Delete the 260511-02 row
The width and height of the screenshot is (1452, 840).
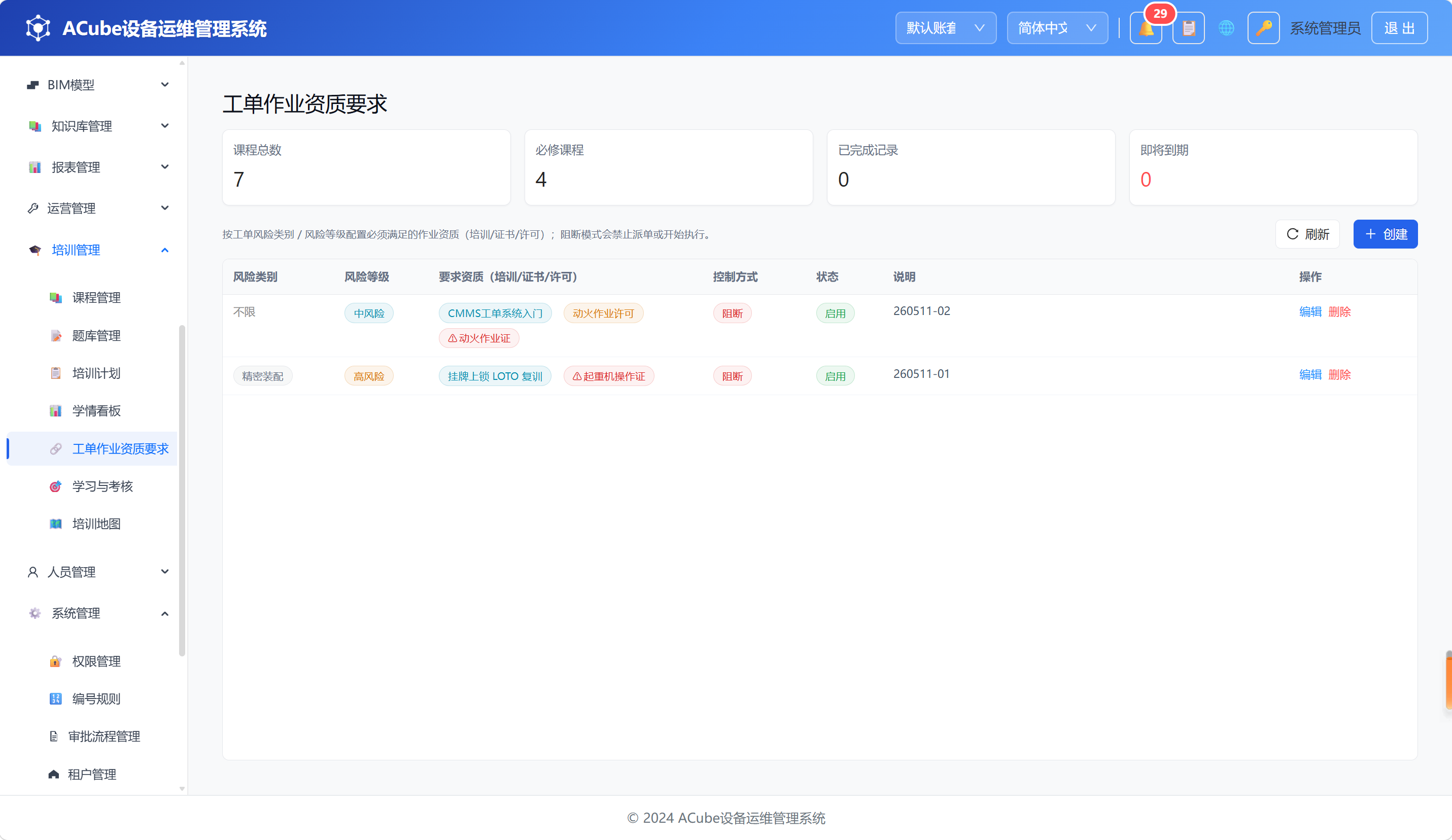click(1339, 311)
